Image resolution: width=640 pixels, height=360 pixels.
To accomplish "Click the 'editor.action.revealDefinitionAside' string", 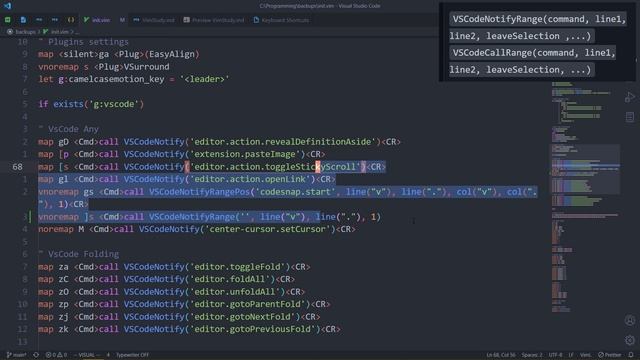I will pos(283,142).
